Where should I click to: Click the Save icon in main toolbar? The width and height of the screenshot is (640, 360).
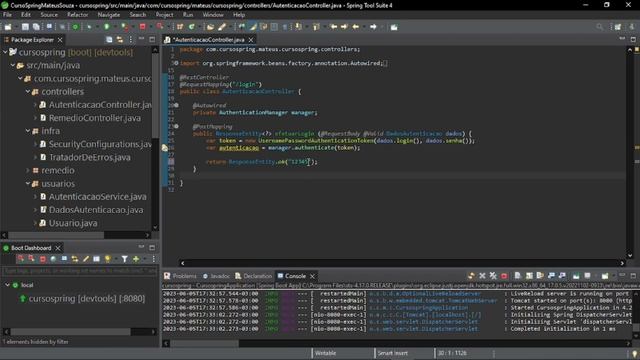(x=25, y=27)
